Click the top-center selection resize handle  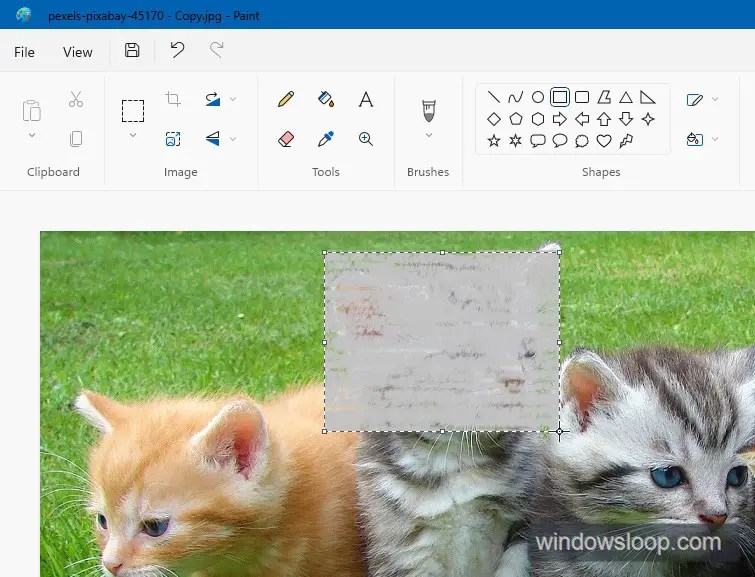(442, 252)
